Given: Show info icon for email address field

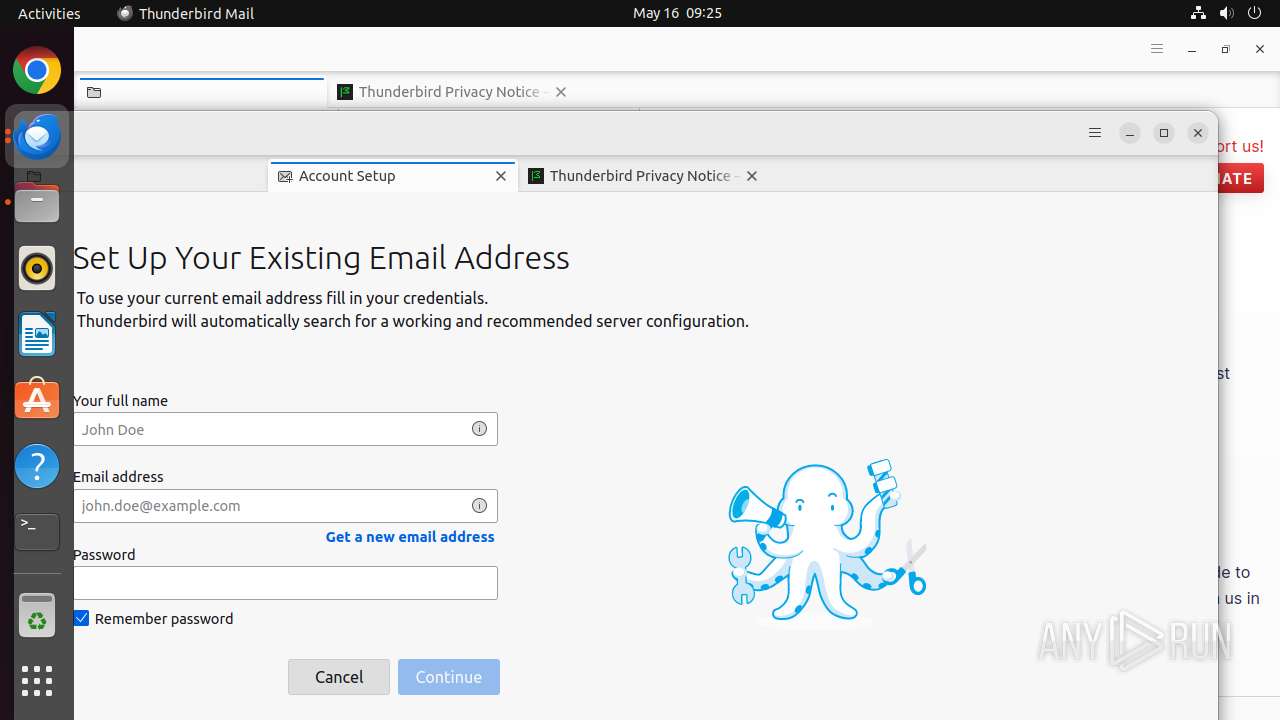Looking at the screenshot, I should 479,505.
